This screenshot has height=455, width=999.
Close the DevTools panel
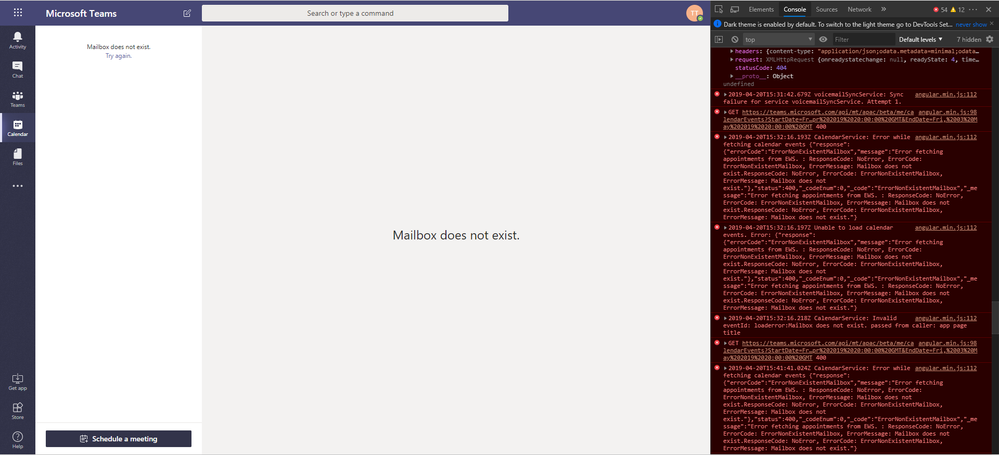coord(989,10)
